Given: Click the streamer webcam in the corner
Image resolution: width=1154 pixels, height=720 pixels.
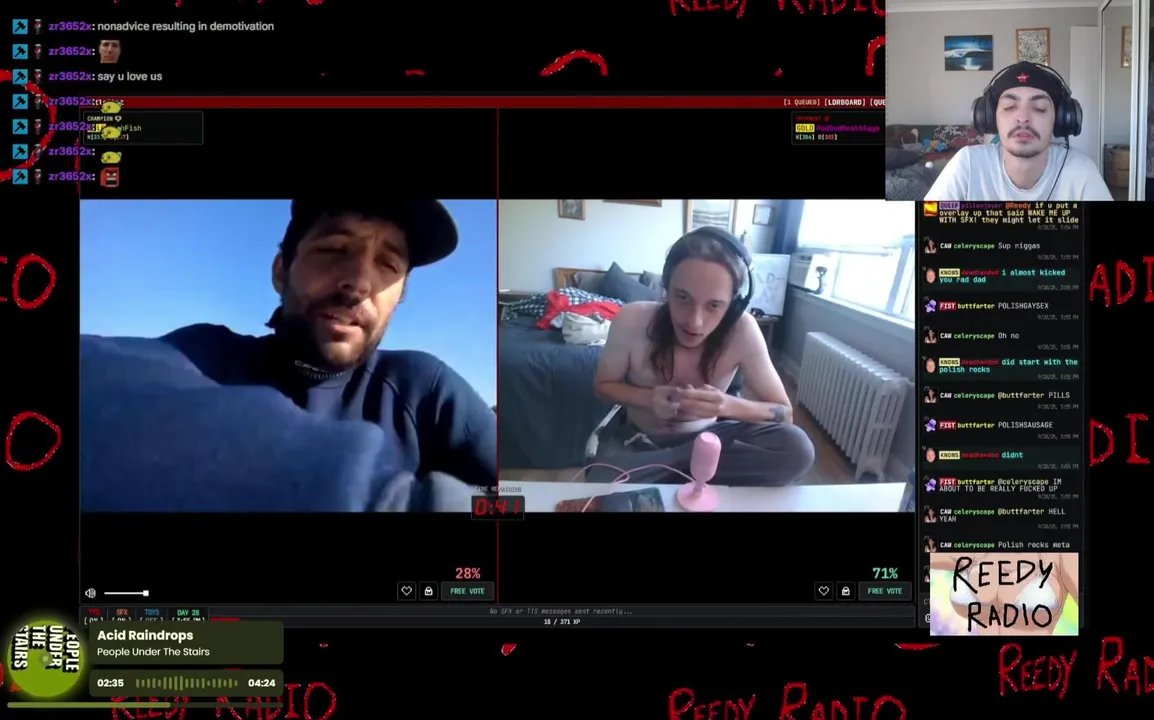Looking at the screenshot, I should [x=1019, y=100].
